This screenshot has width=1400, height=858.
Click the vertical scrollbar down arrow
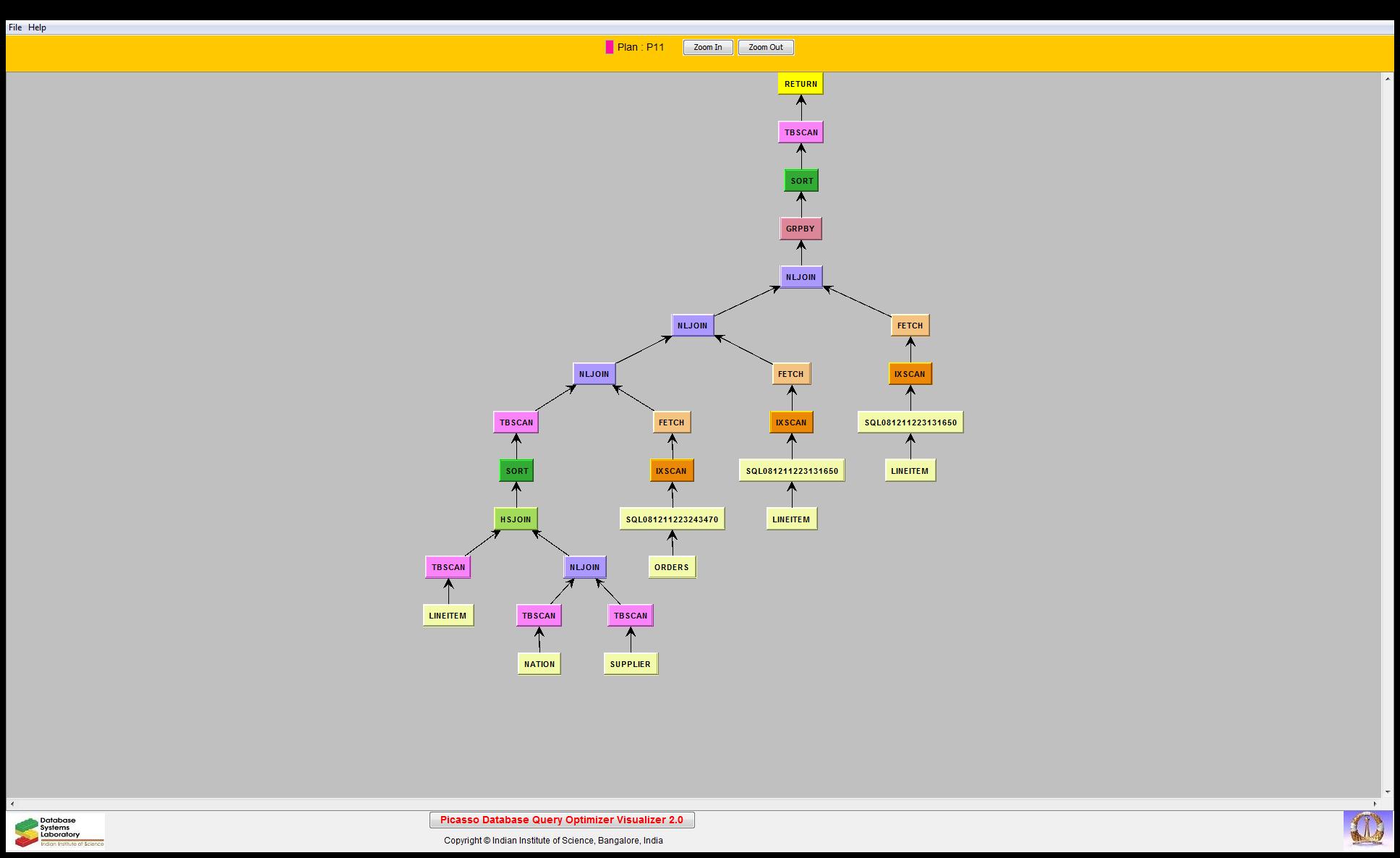[x=1387, y=792]
